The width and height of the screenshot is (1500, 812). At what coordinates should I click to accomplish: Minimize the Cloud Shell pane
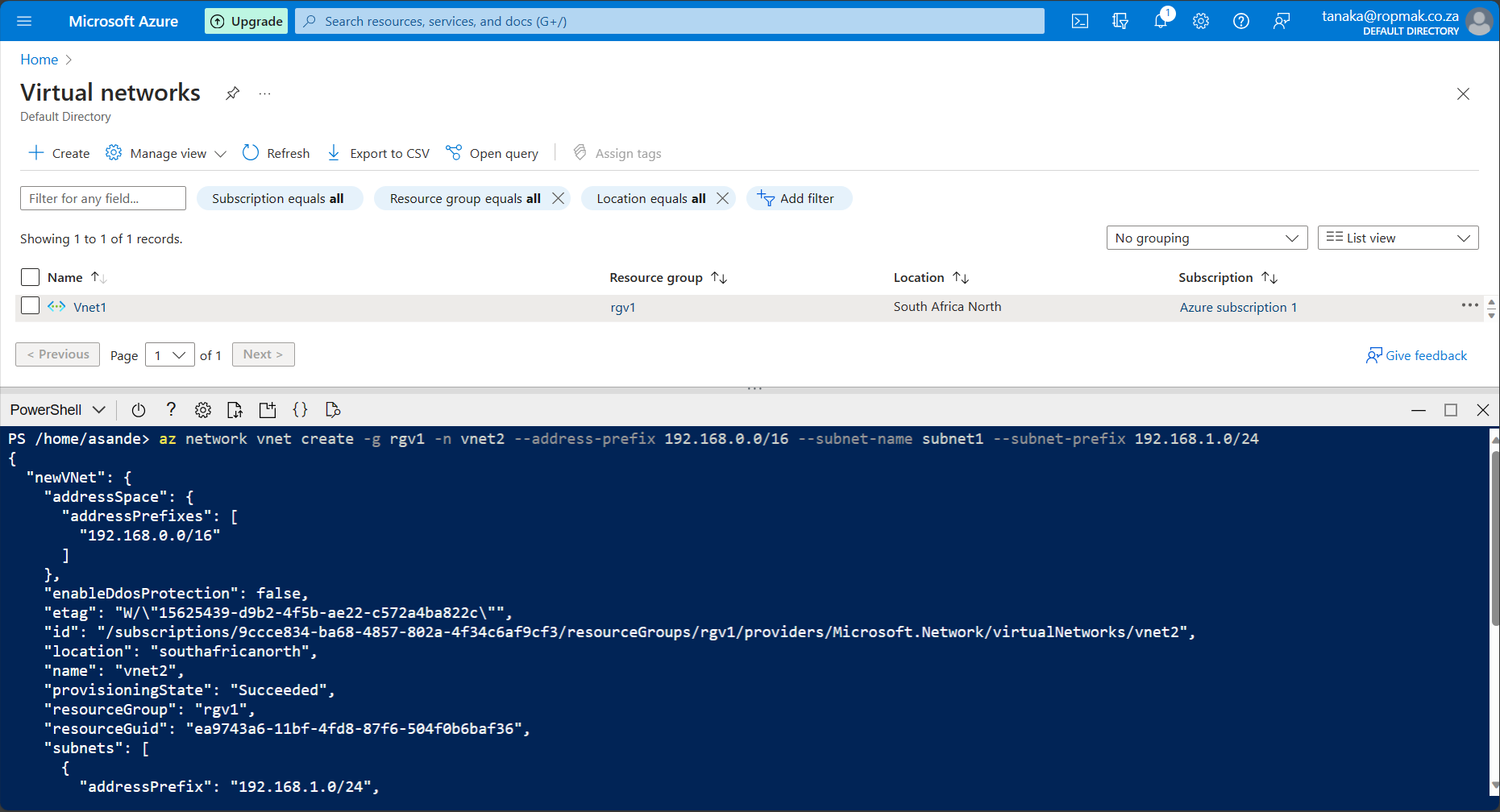[1419, 410]
